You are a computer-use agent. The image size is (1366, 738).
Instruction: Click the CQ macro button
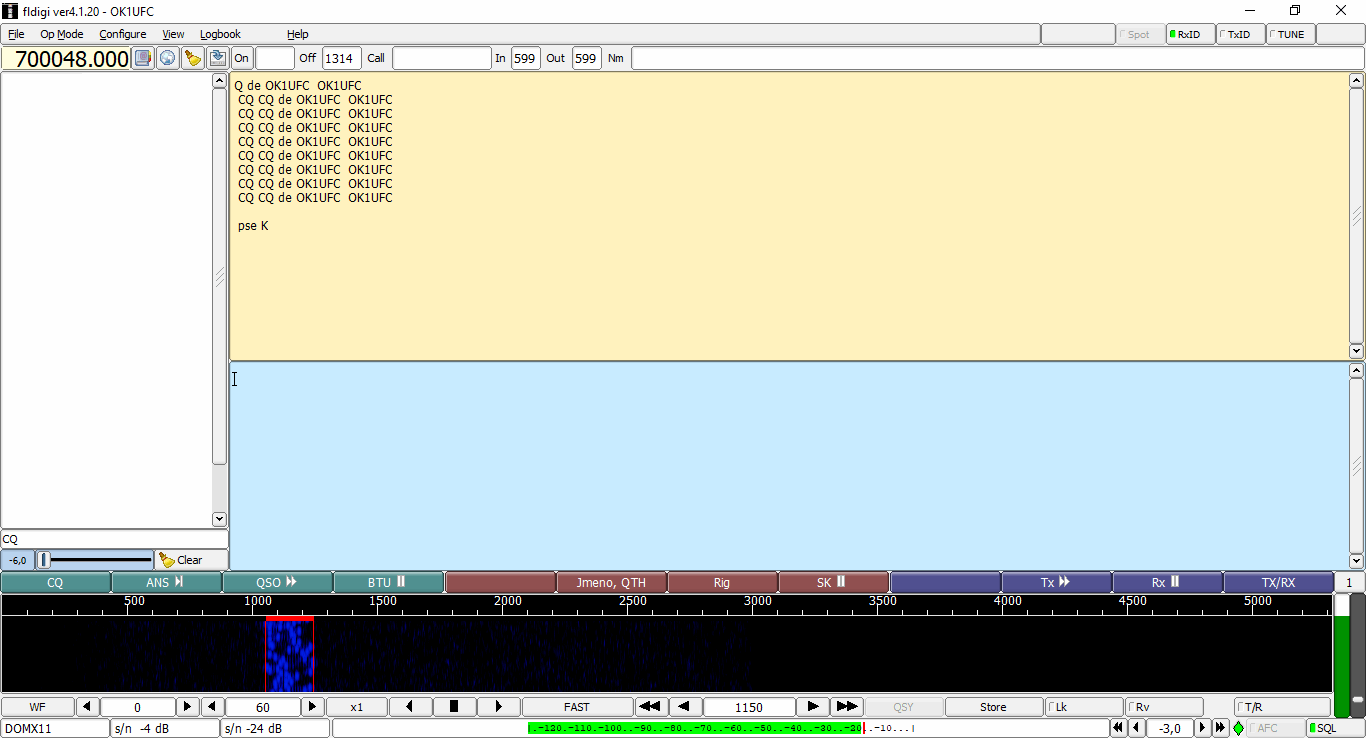55,582
